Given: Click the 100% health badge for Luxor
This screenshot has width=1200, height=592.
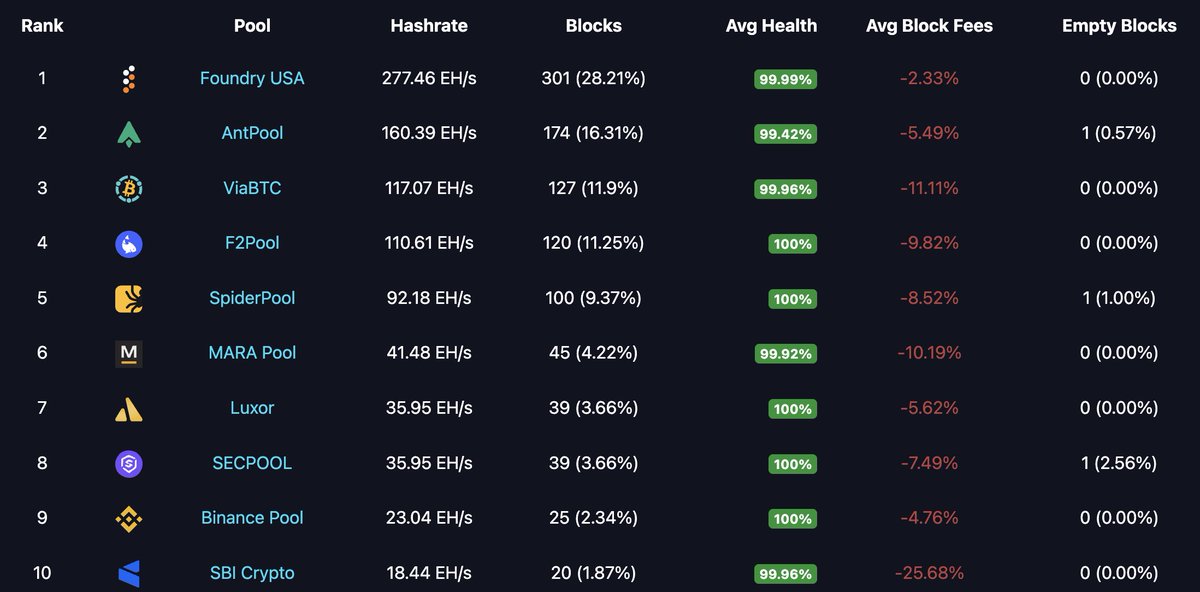Looking at the screenshot, I should coord(793,409).
